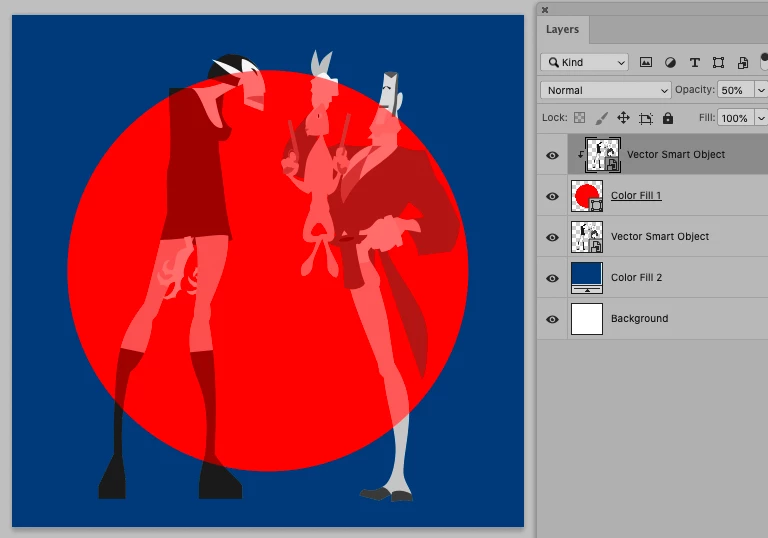Select top Vector Smart Object layer name
Image resolution: width=768 pixels, height=538 pixels.
point(676,154)
